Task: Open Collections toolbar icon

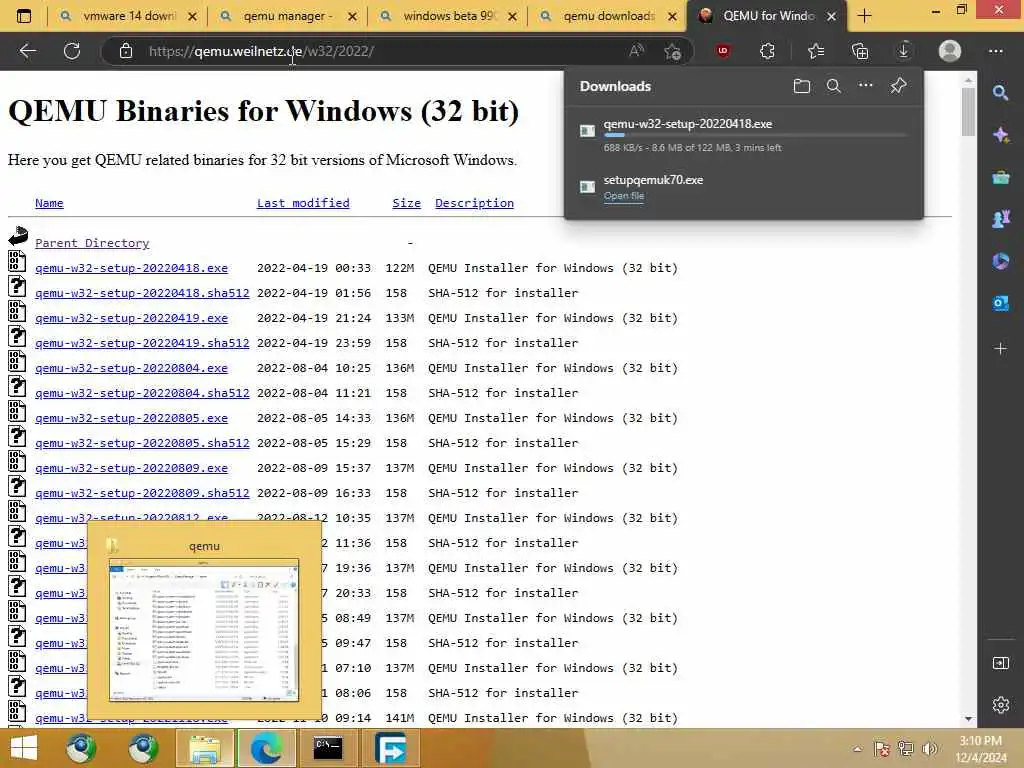Action: pyautogui.click(x=860, y=51)
